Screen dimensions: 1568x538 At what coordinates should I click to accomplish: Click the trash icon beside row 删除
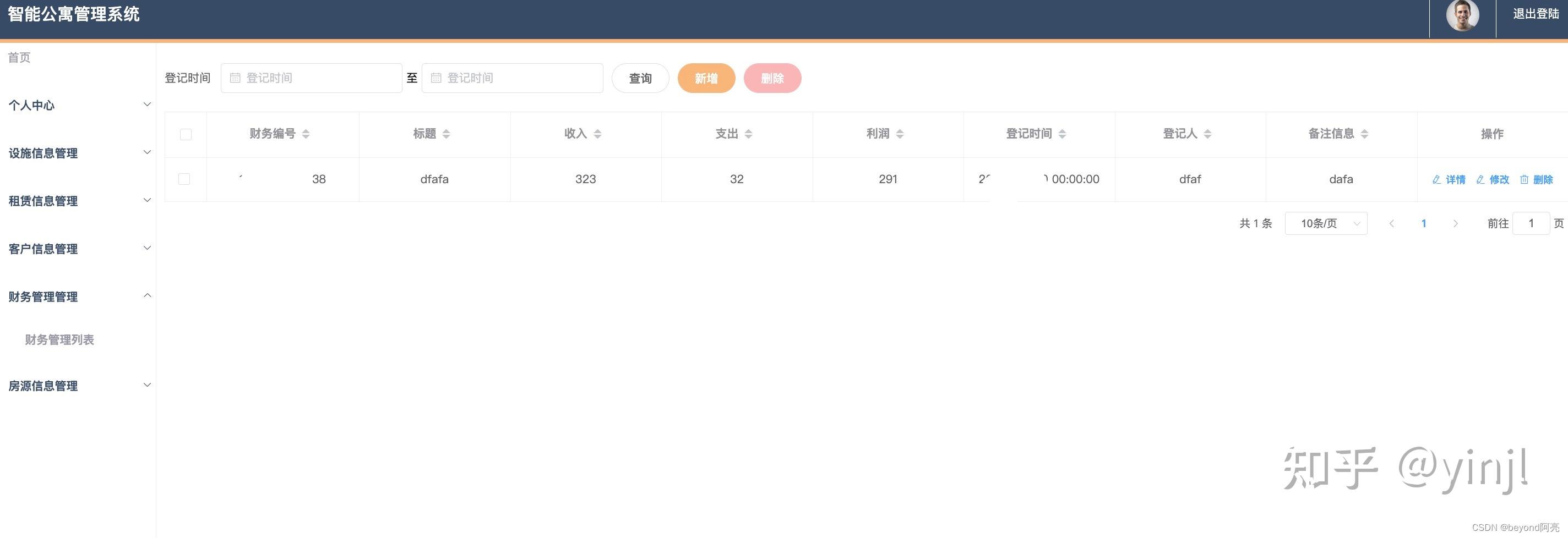[x=1524, y=179]
